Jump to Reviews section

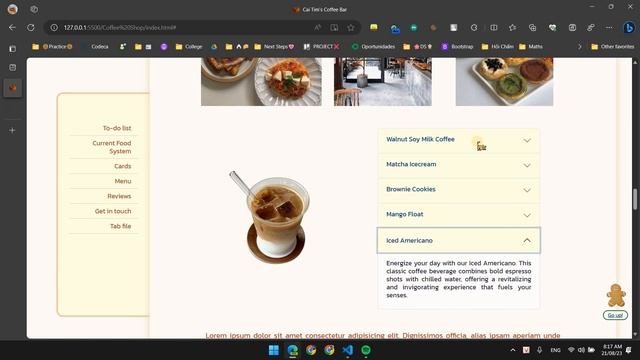coord(119,196)
